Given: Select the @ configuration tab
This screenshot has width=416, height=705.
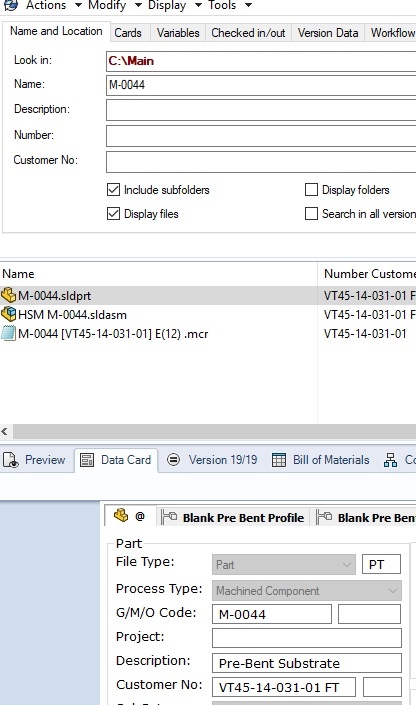Looking at the screenshot, I should tap(130, 516).
